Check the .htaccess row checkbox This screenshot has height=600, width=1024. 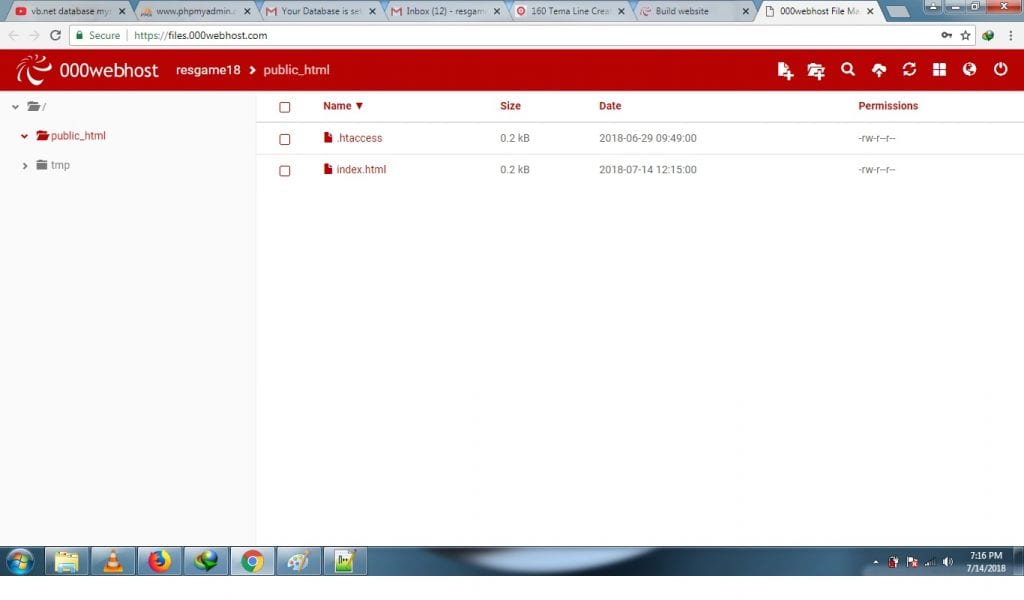pyautogui.click(x=285, y=139)
